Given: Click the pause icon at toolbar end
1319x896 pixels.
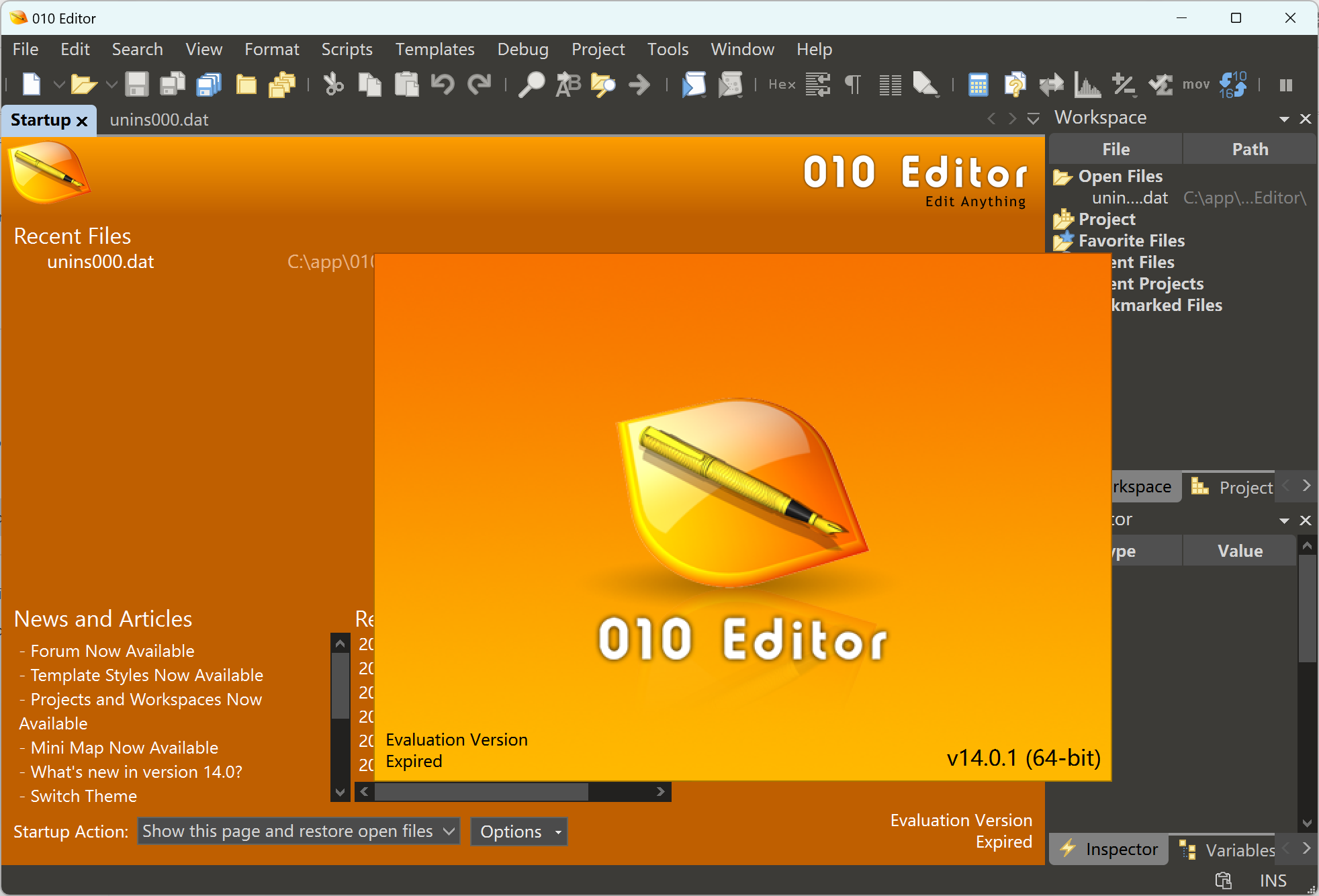Looking at the screenshot, I should (1285, 85).
